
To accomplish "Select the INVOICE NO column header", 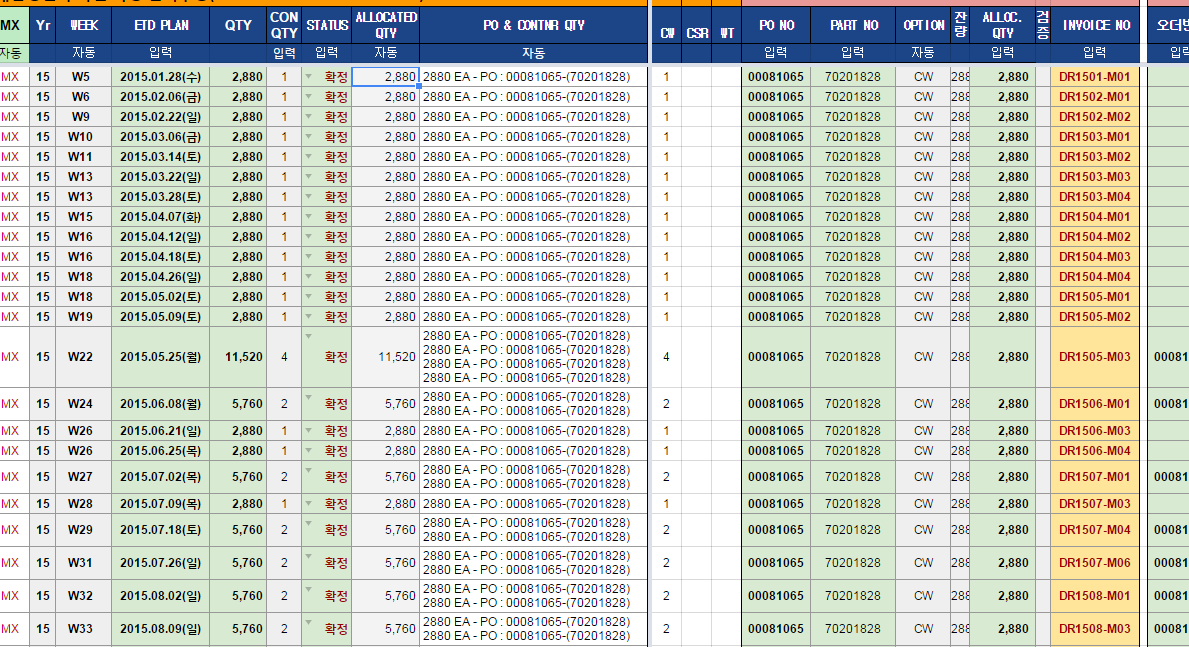I will tap(1094, 25).
